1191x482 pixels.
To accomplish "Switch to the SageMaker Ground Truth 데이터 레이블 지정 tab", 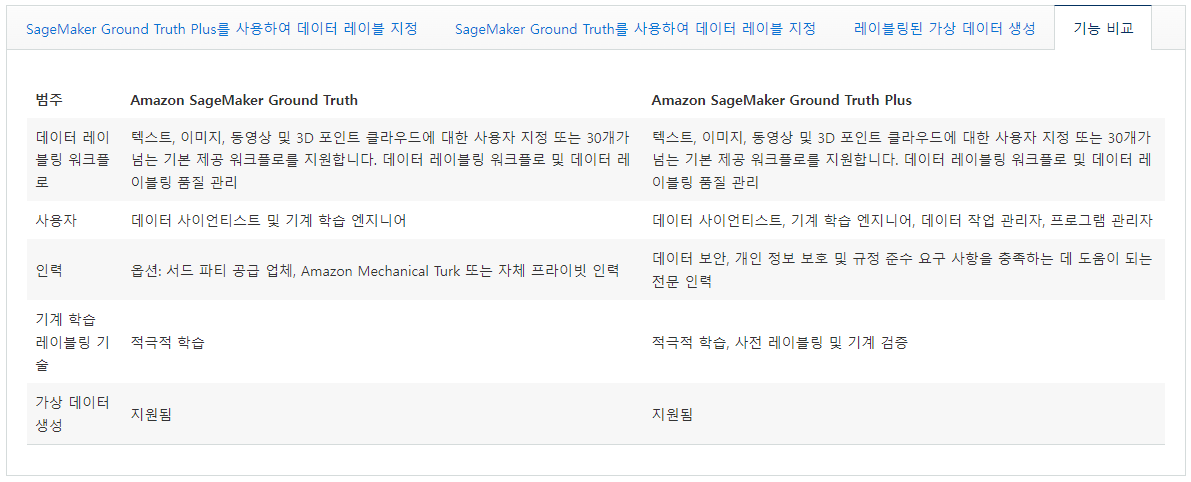I will click(x=635, y=30).
